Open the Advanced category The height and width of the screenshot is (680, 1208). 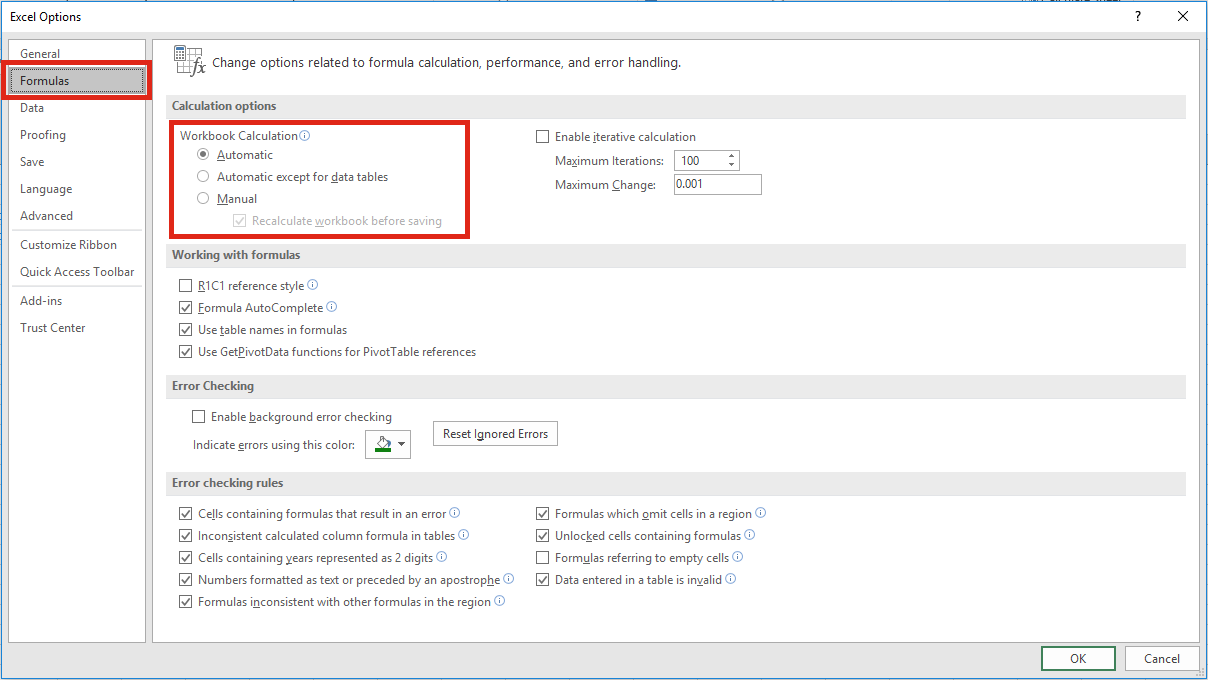point(77,216)
